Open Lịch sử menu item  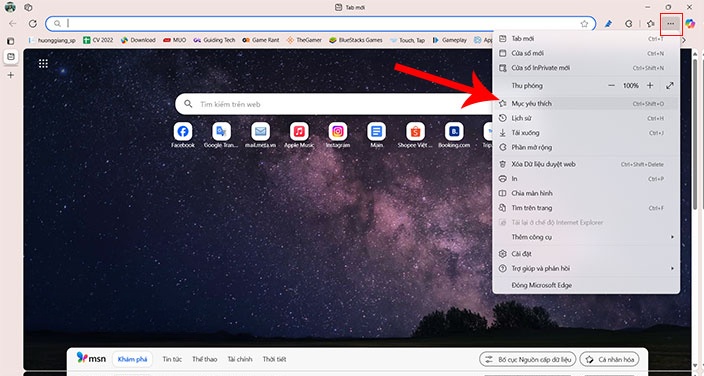(x=586, y=118)
